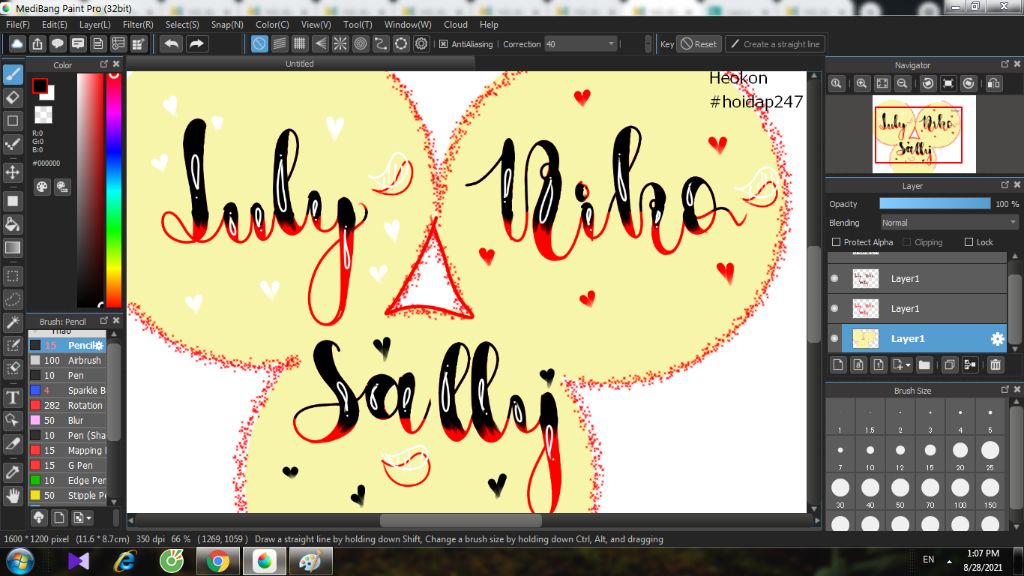Click the Reset button
The width and height of the screenshot is (1024, 576).
[699, 44]
